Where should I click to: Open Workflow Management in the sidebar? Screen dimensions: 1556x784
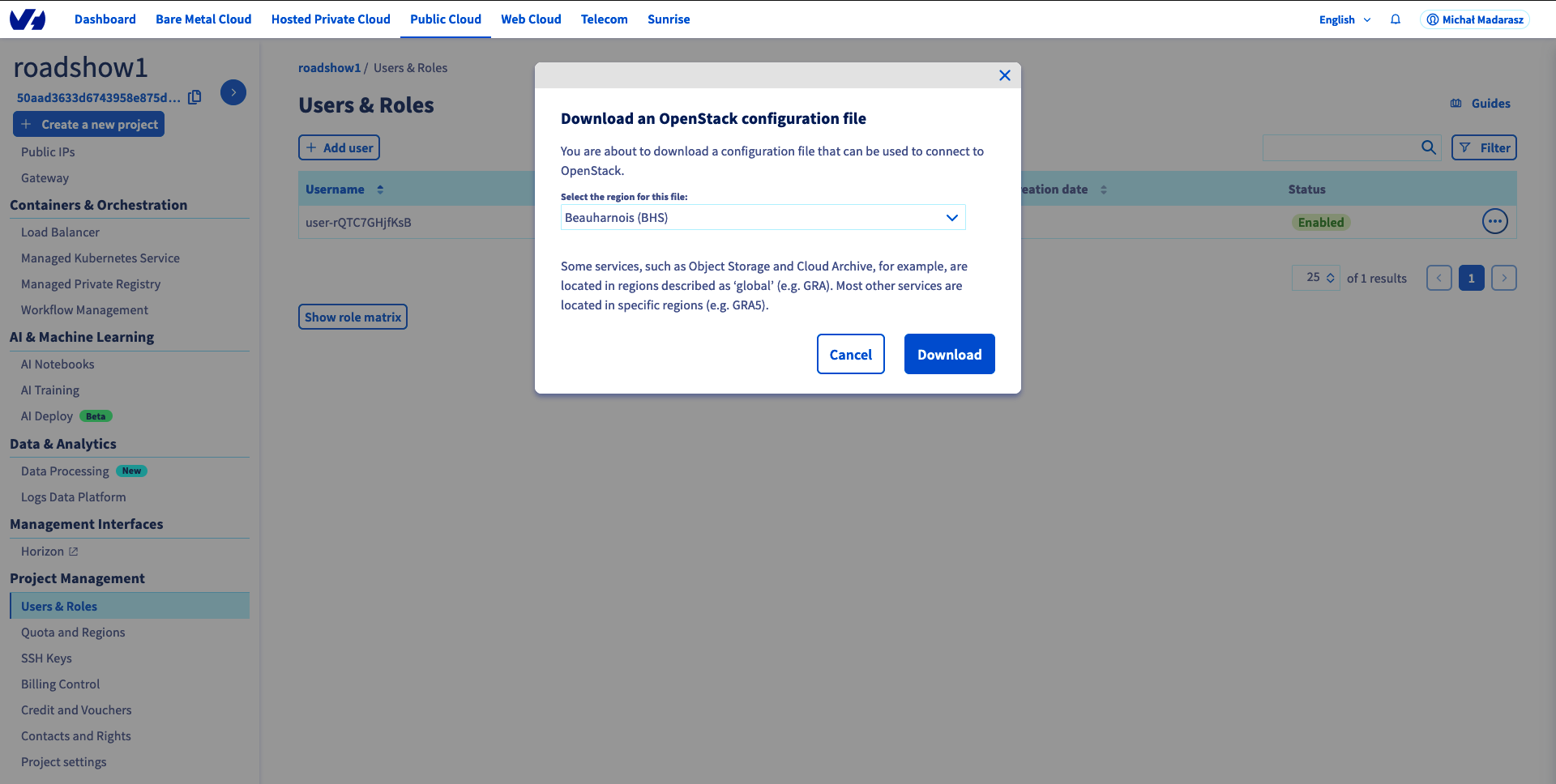click(84, 309)
